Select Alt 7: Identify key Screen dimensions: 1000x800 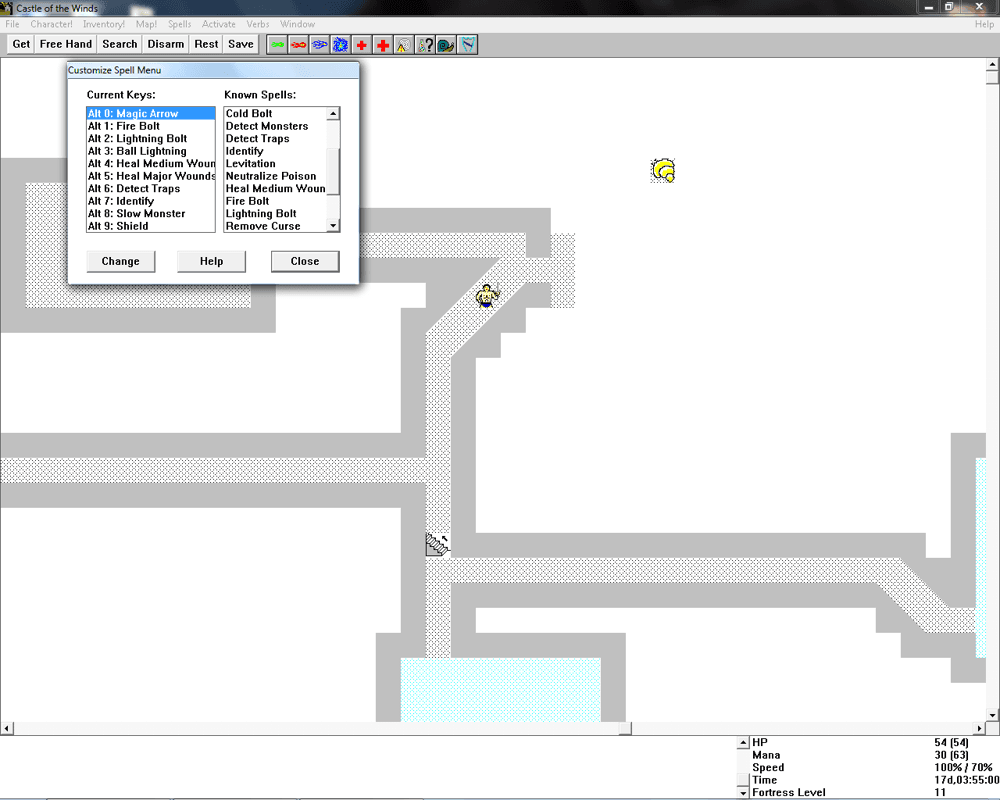[x=151, y=201]
